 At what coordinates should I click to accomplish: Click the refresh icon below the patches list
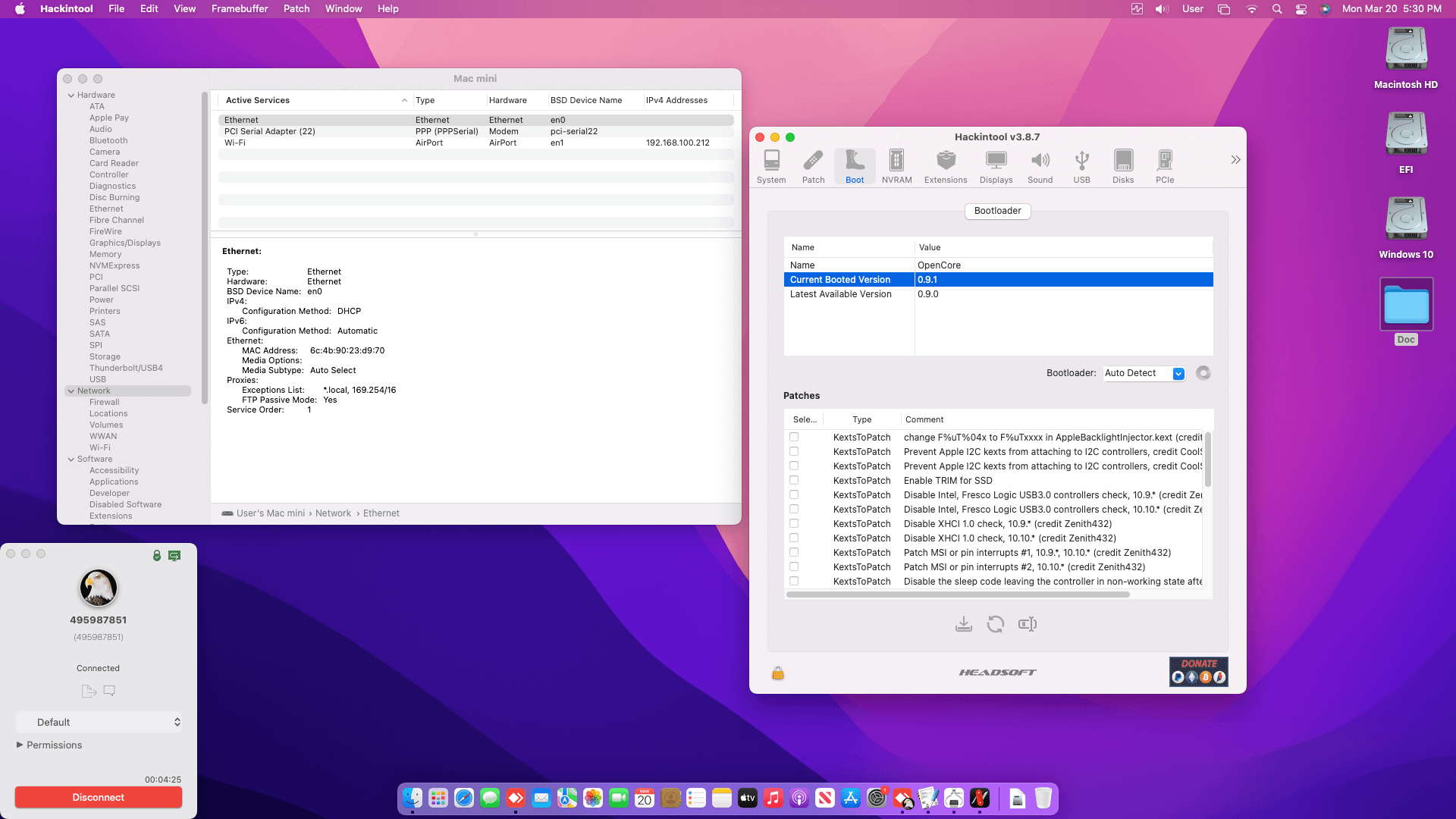pos(996,624)
